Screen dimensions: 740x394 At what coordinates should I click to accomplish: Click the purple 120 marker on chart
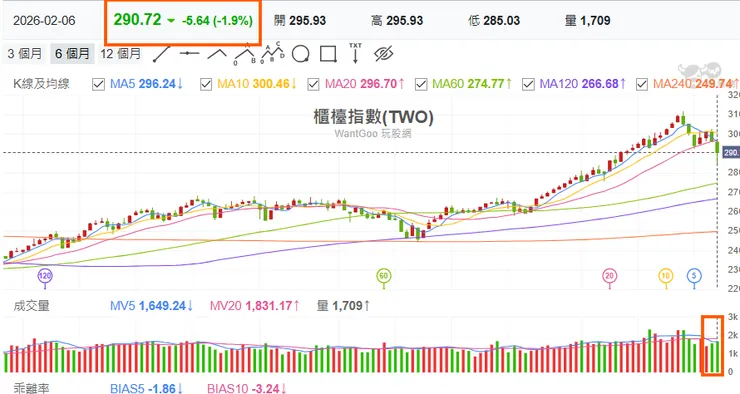45,277
